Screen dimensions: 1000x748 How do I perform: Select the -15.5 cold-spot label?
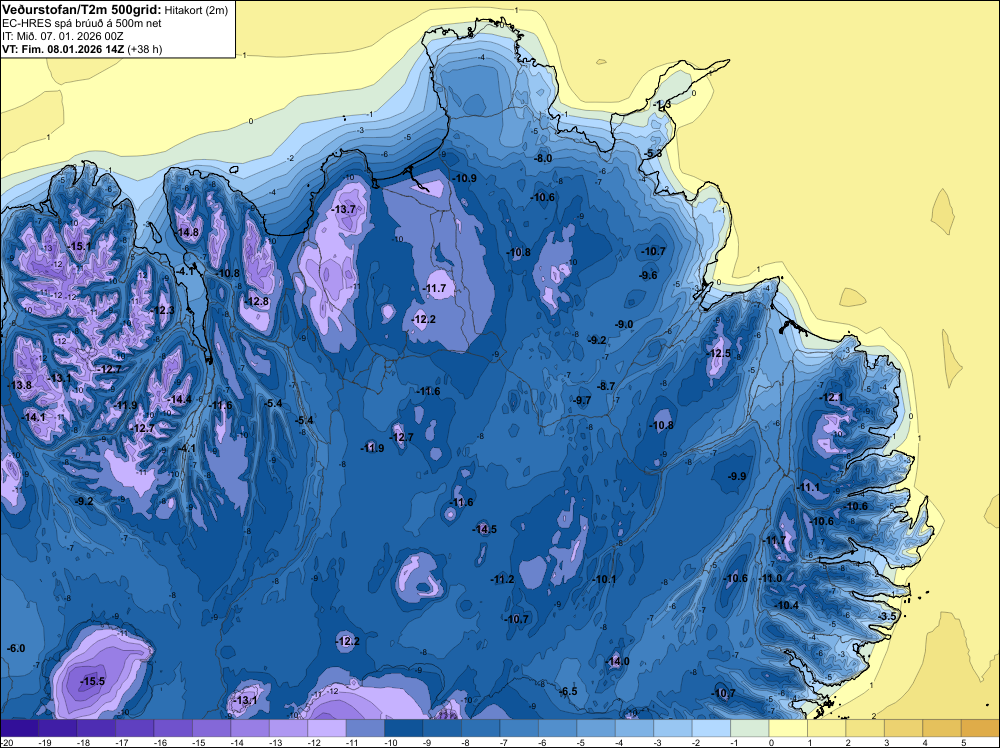click(92, 682)
